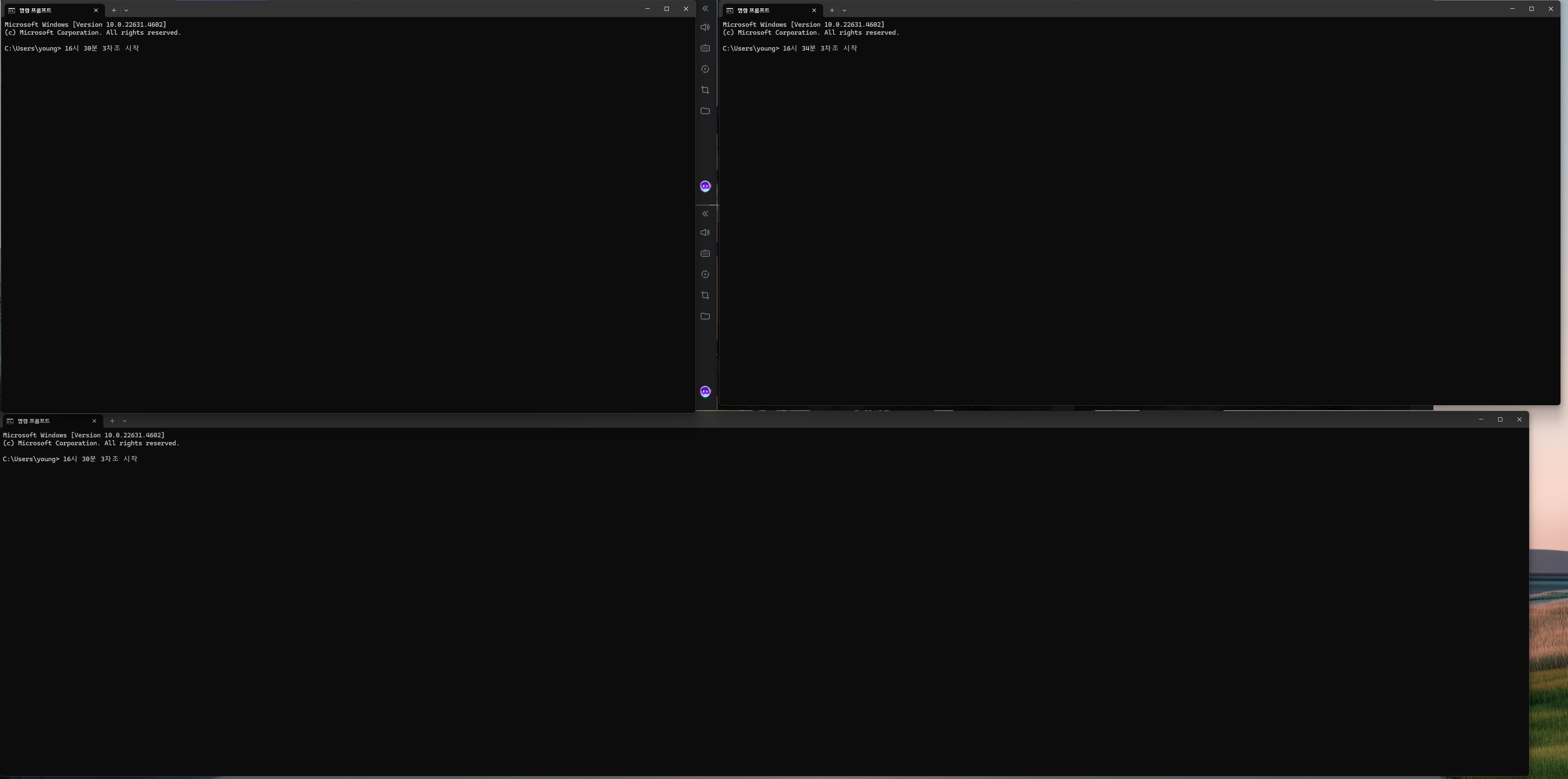
Task: Click the upper sidebar replay/record circle icon
Action: click(x=705, y=69)
